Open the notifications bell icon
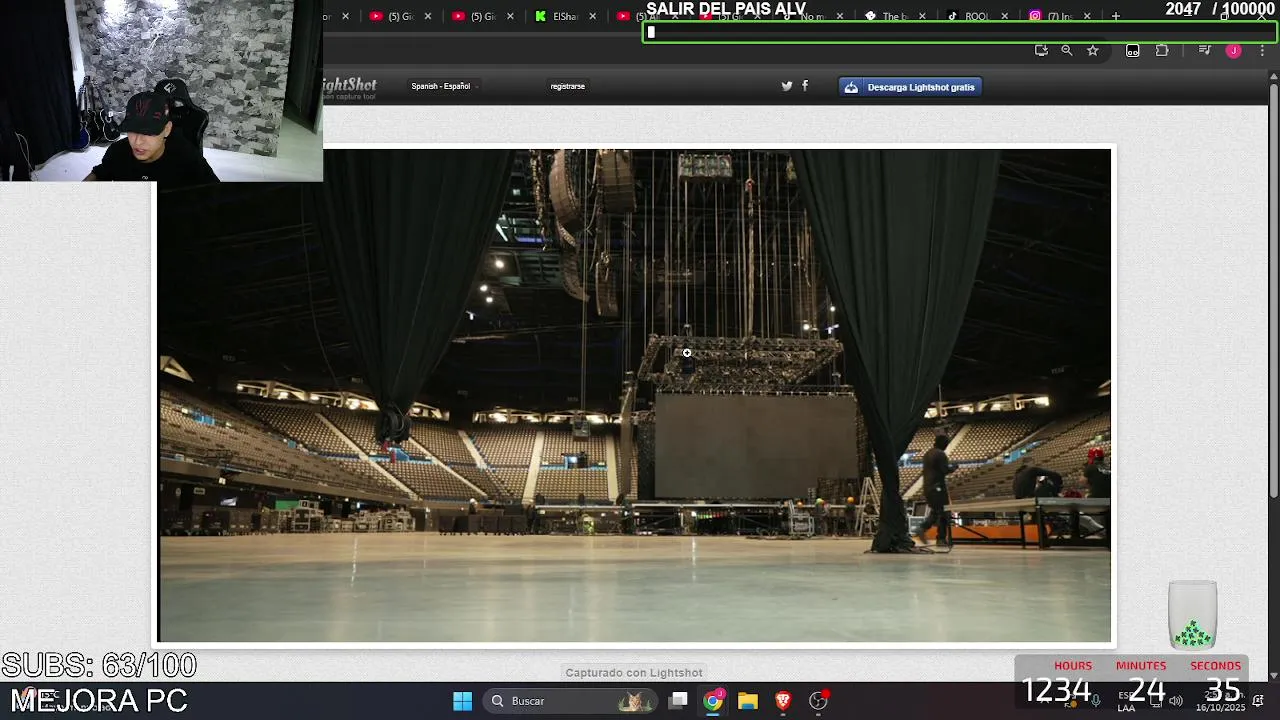 coord(1258,701)
